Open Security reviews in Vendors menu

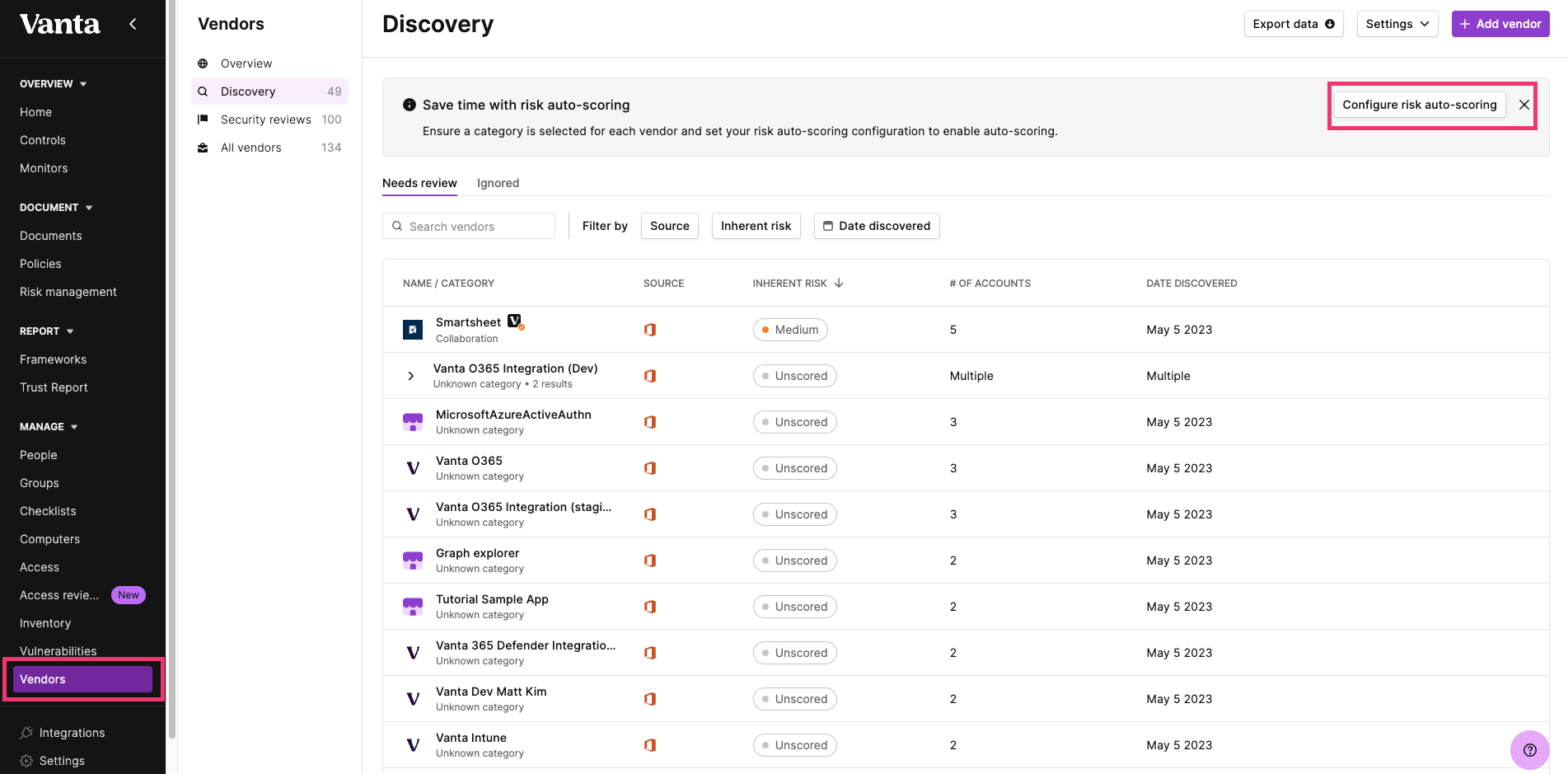(269, 120)
